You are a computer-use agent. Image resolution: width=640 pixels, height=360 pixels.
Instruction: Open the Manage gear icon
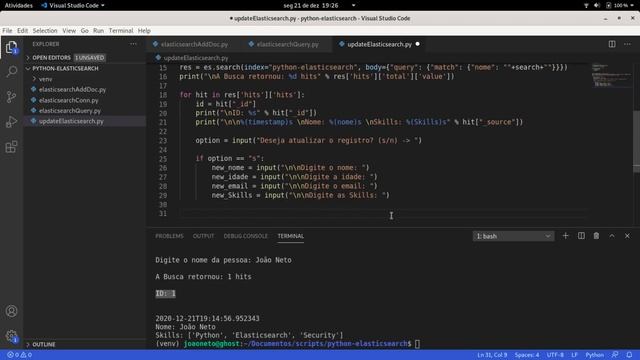11,336
